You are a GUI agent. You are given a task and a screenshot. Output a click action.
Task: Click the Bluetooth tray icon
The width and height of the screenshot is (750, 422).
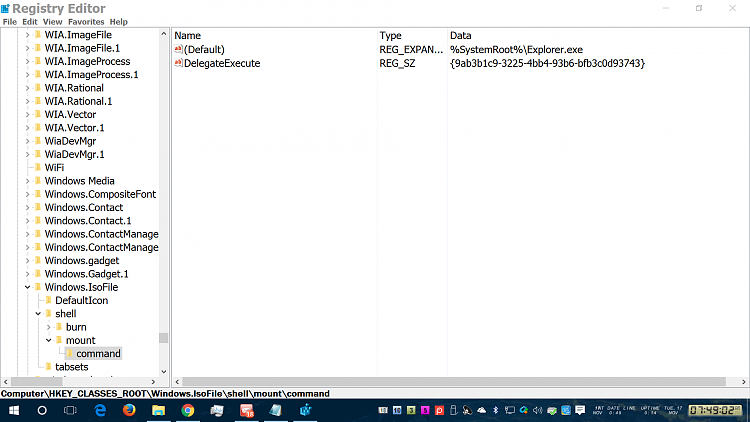coord(496,411)
